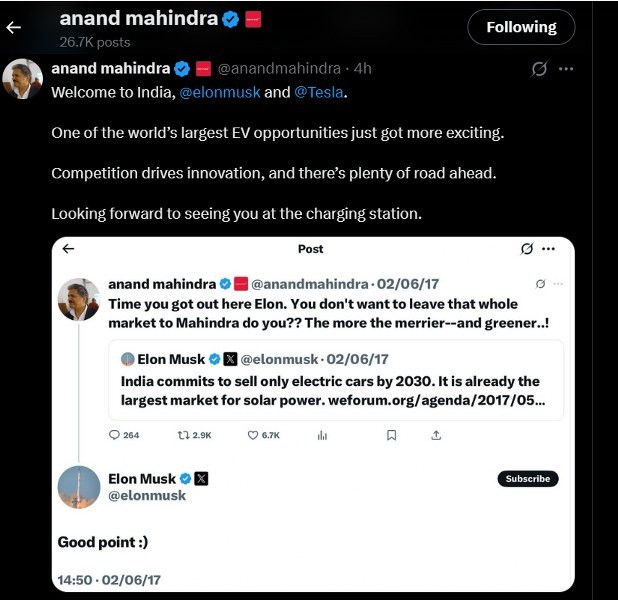Open three-dot menu in embedded Post header

click(548, 249)
